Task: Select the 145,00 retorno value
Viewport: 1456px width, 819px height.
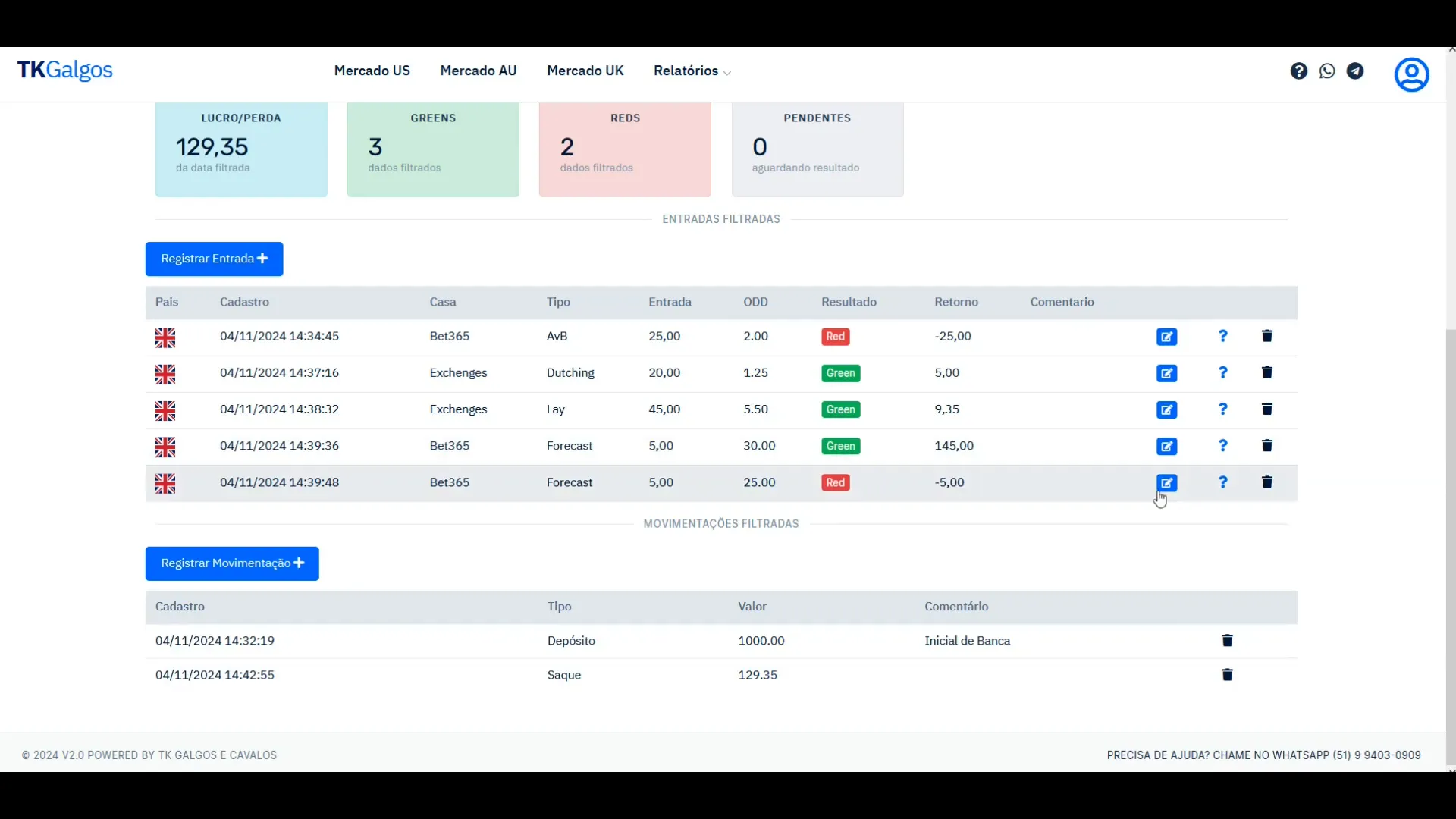Action: pos(954,446)
